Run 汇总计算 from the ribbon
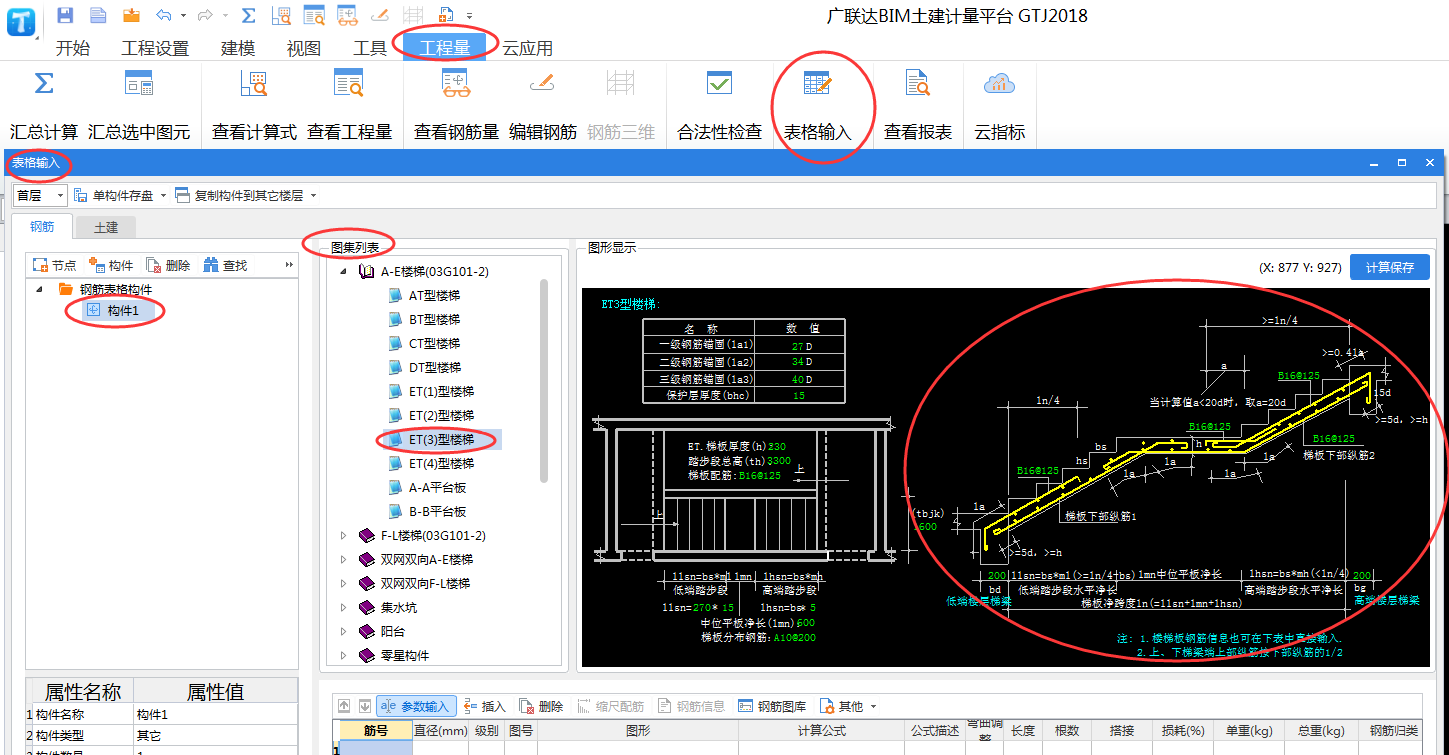The width and height of the screenshot is (1449, 755). click(44, 105)
